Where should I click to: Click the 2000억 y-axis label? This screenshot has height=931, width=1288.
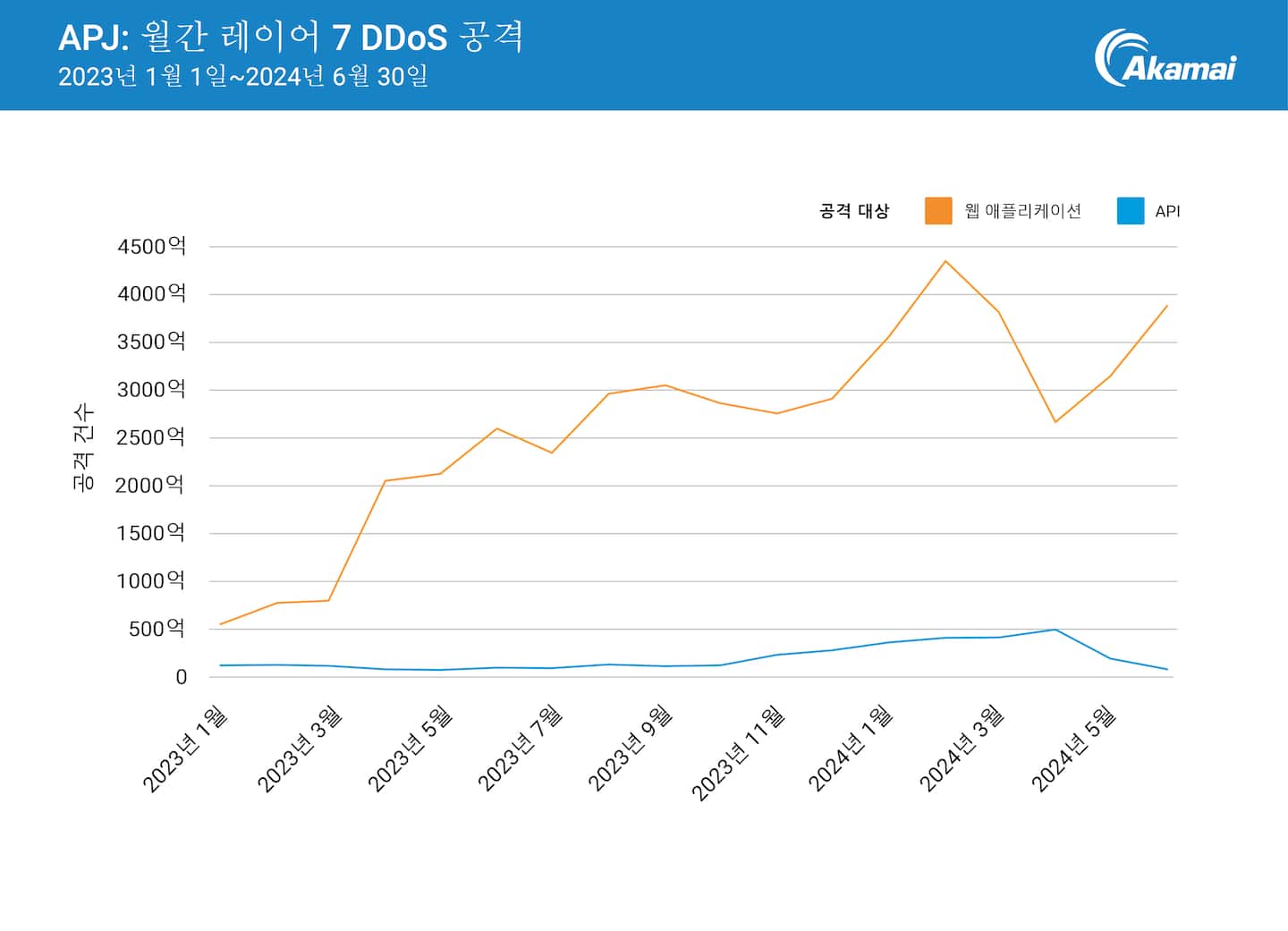pyautogui.click(x=149, y=486)
